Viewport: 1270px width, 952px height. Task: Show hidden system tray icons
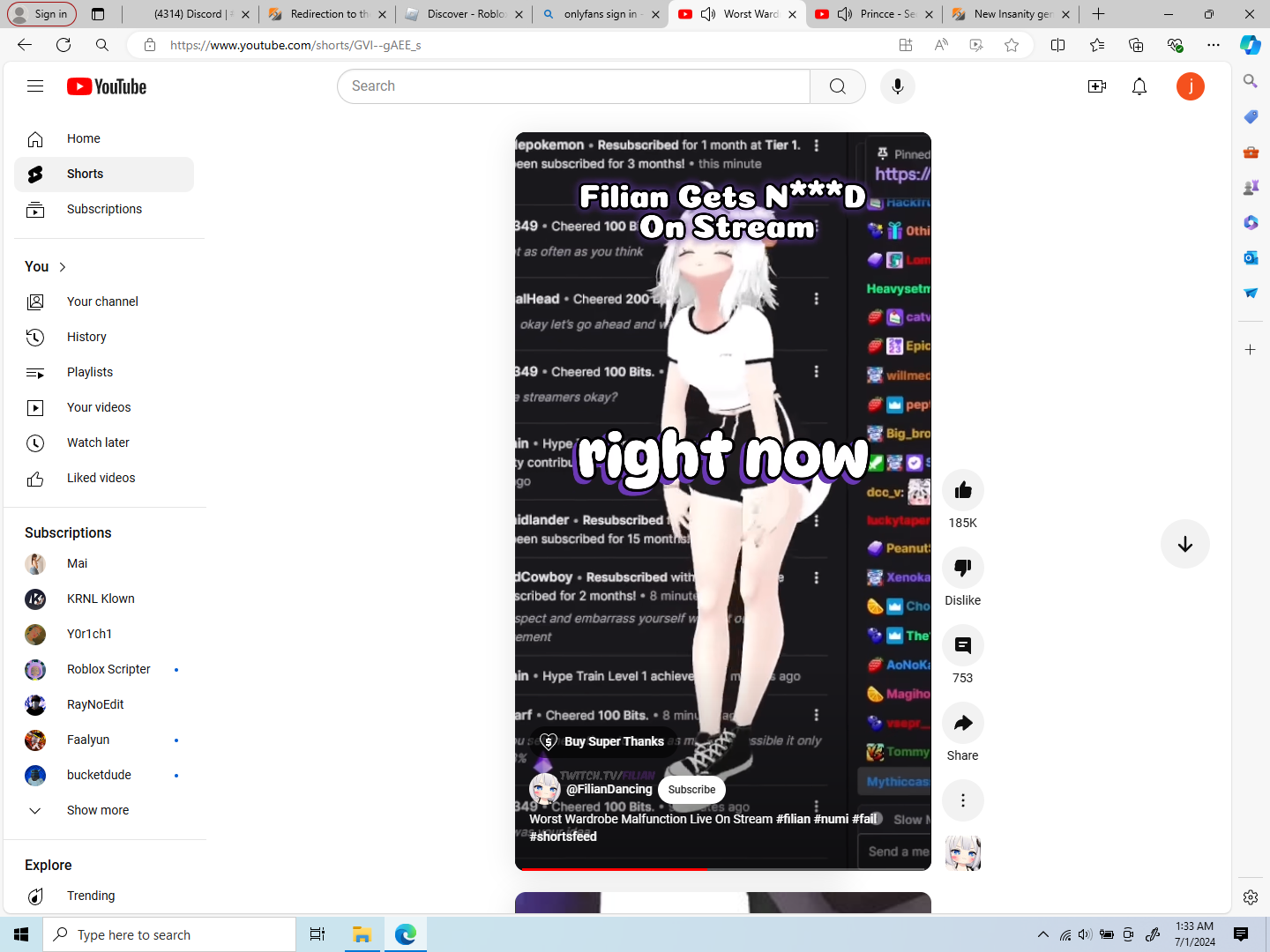tap(1043, 934)
